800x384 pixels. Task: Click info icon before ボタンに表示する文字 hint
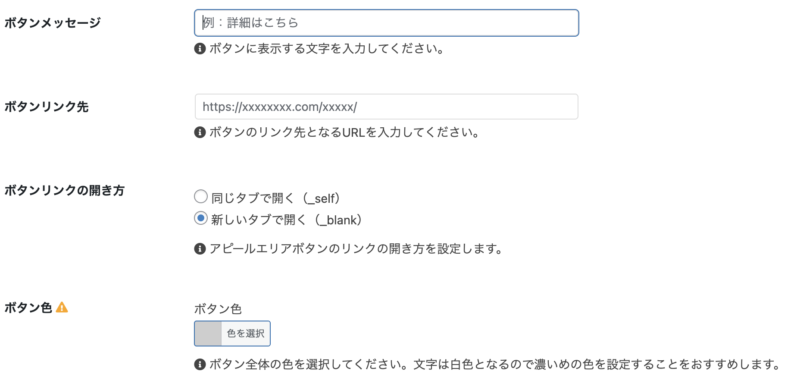(200, 49)
